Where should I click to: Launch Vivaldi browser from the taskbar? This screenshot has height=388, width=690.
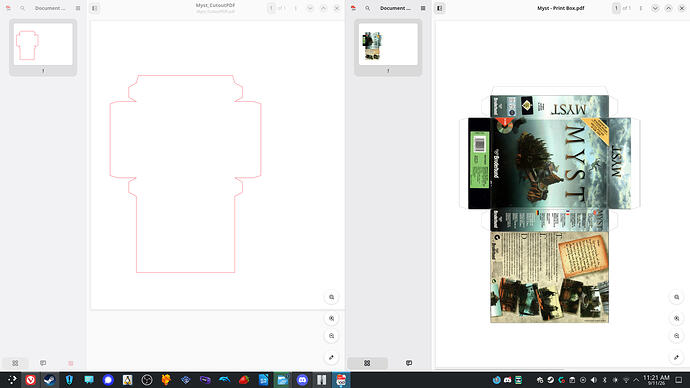pyautogui.click(x=30, y=380)
